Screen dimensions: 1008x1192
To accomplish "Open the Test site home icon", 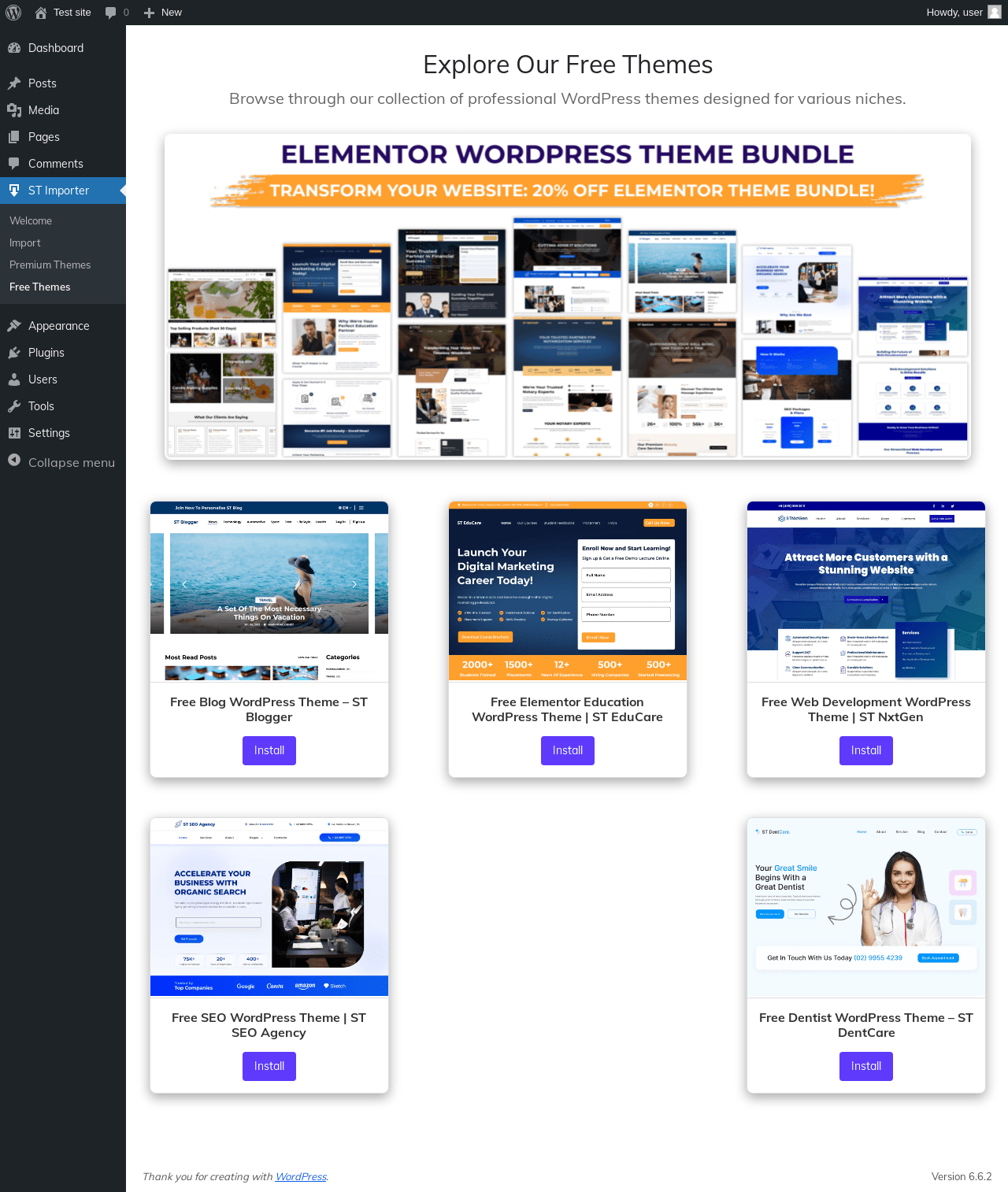I will coord(41,13).
